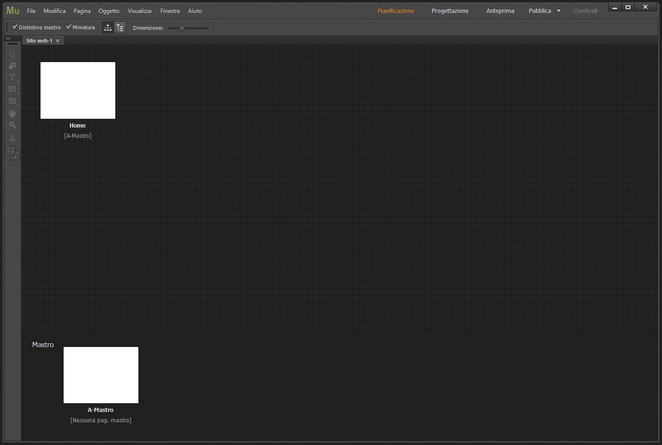Viewport: 662px width, 445px height.
Task: Minimize the Muse window
Action: click(x=615, y=7)
